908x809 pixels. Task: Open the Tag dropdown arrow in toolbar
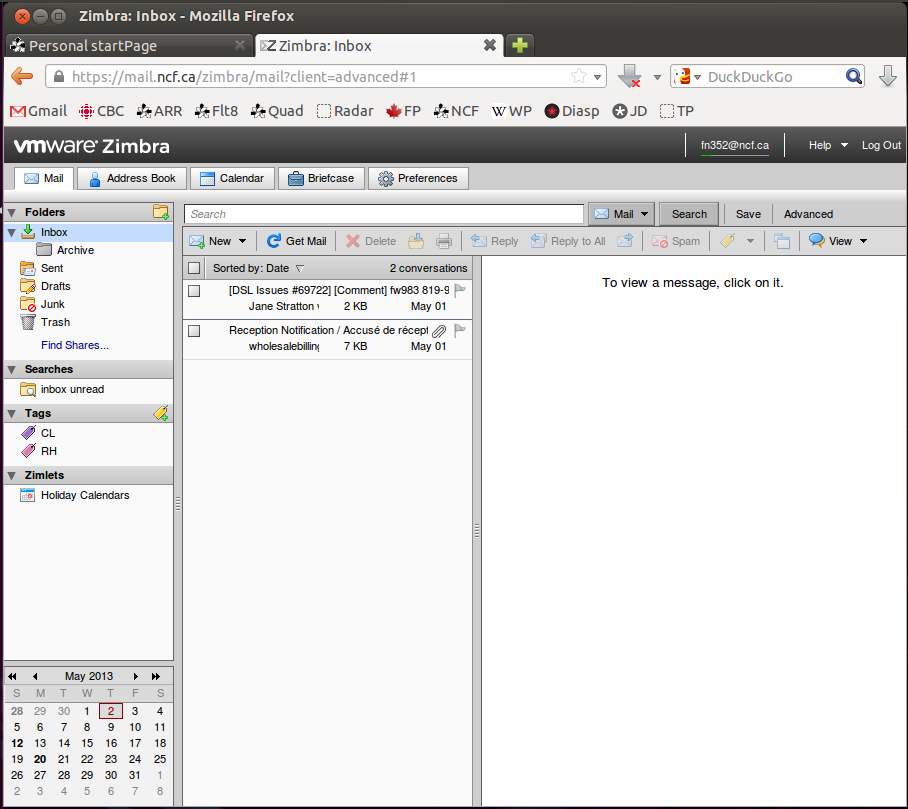[x=750, y=241]
